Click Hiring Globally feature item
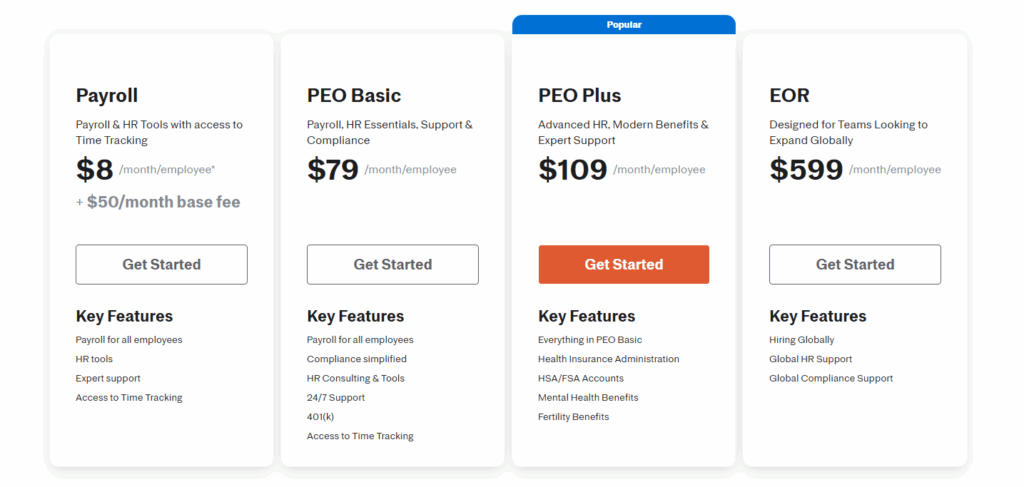The image size is (1024, 487). 802,340
